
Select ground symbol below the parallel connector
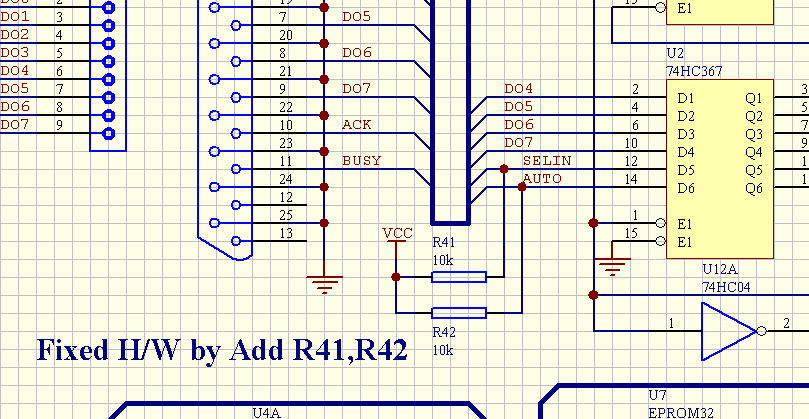click(323, 283)
